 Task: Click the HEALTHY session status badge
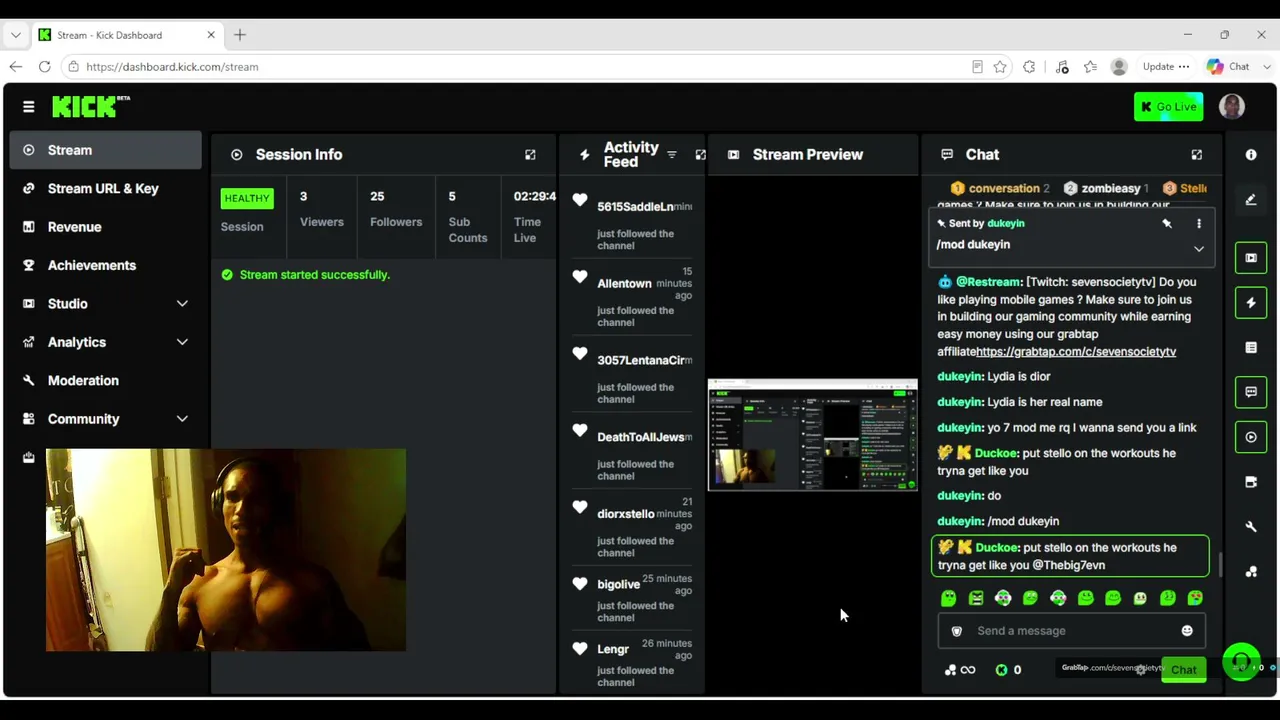247,198
